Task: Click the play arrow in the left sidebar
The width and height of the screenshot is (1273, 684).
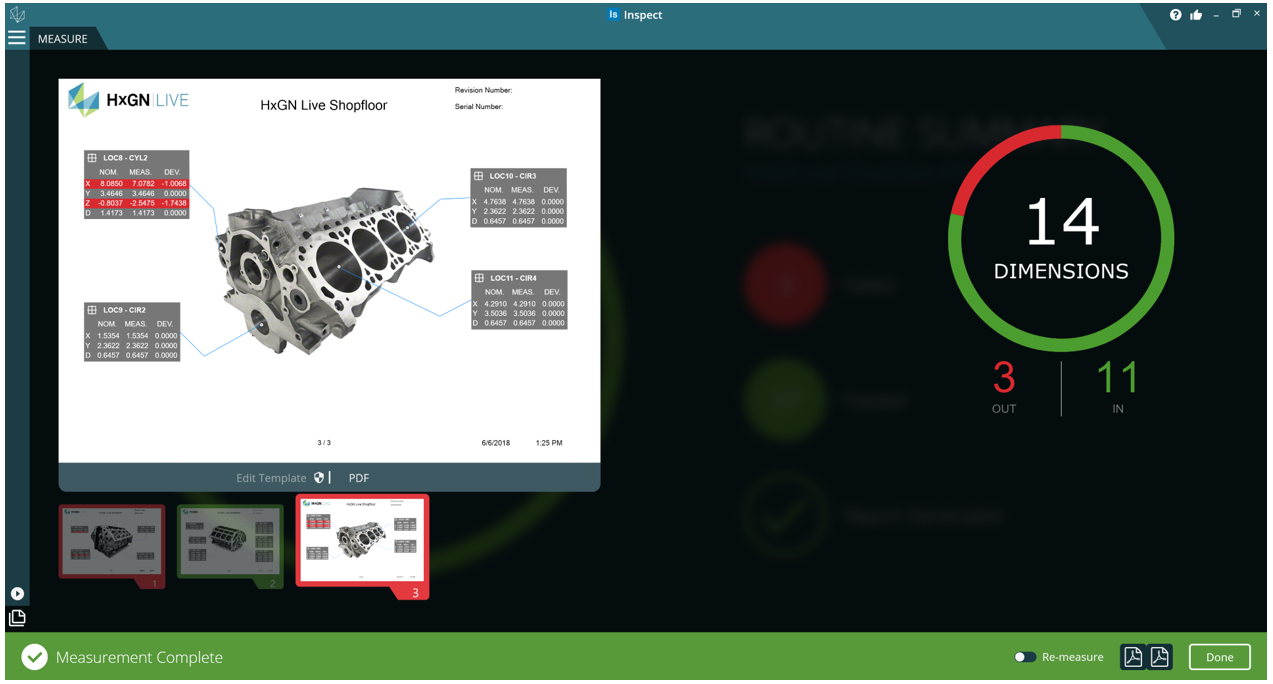Action: pyautogui.click(x=17, y=593)
